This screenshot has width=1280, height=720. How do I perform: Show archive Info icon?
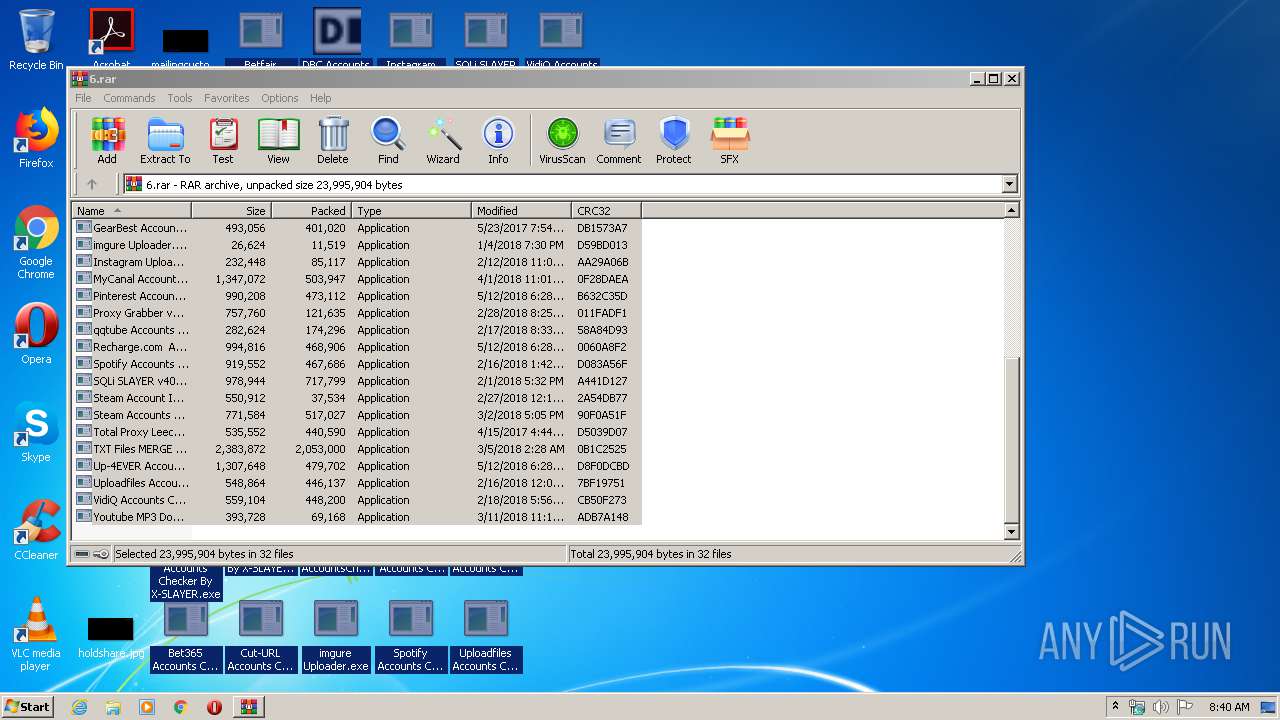[498, 141]
